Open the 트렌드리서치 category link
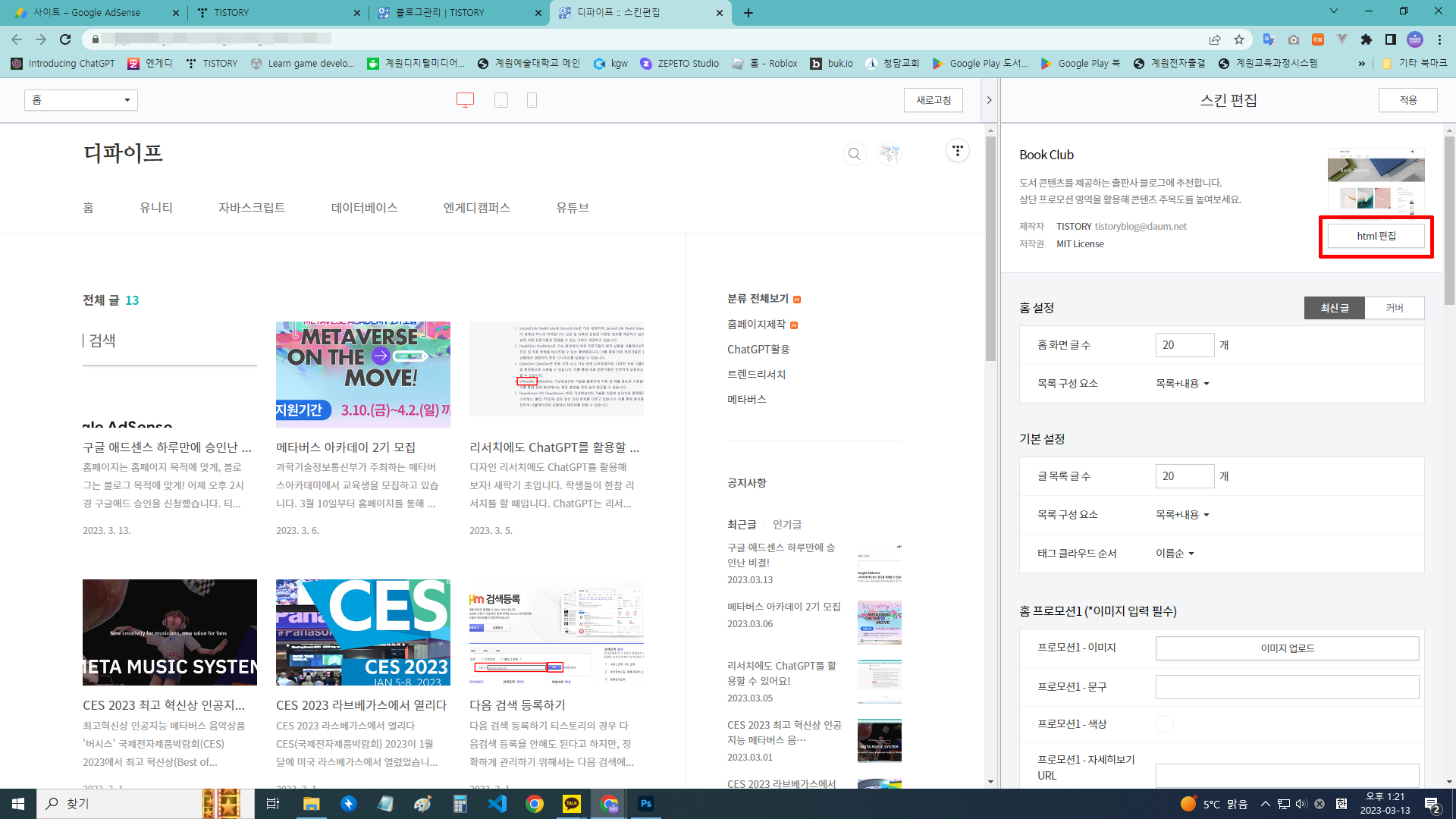The height and width of the screenshot is (819, 1456). tap(757, 375)
